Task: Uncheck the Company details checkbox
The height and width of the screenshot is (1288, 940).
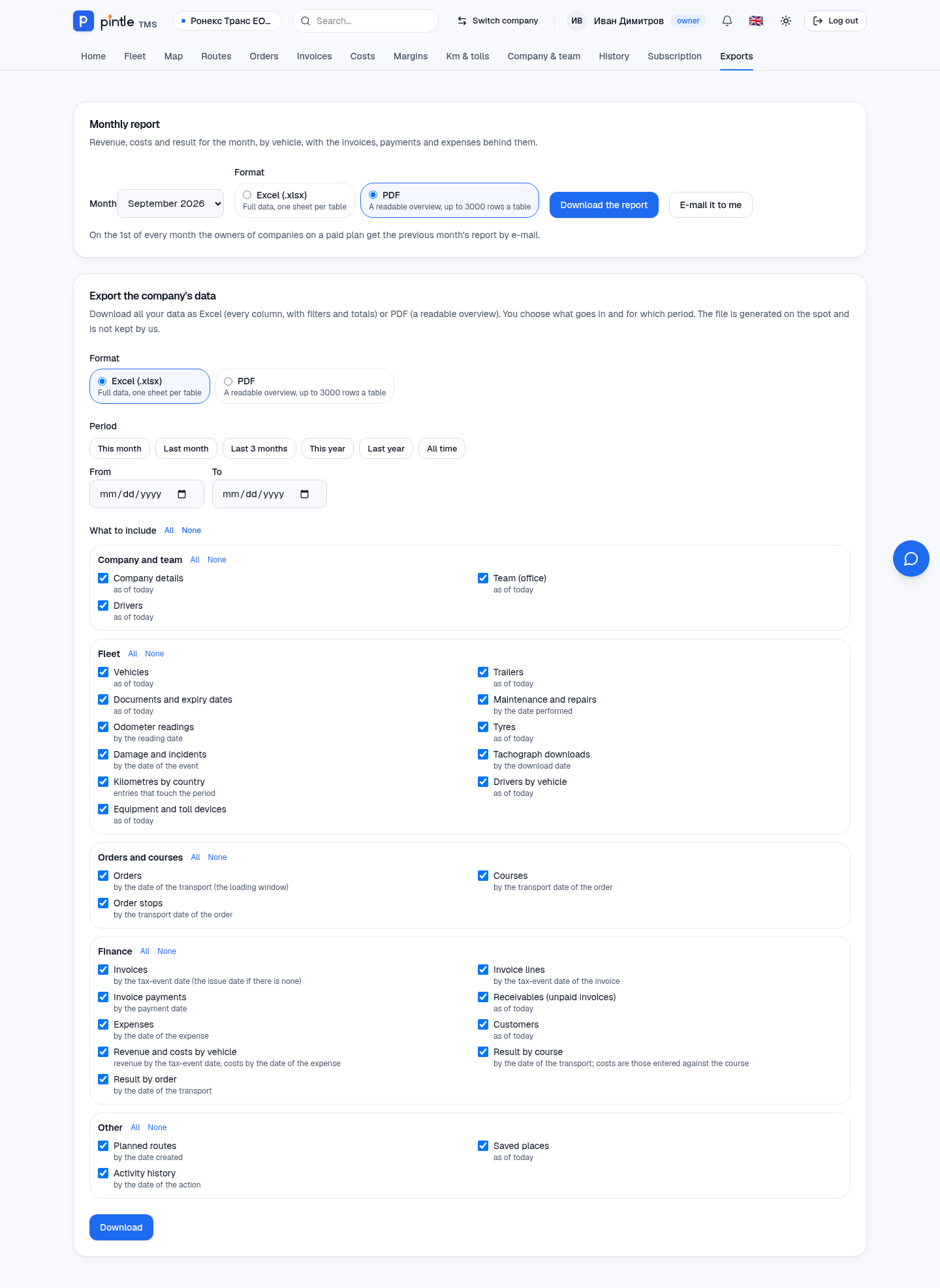Action: coord(103,578)
